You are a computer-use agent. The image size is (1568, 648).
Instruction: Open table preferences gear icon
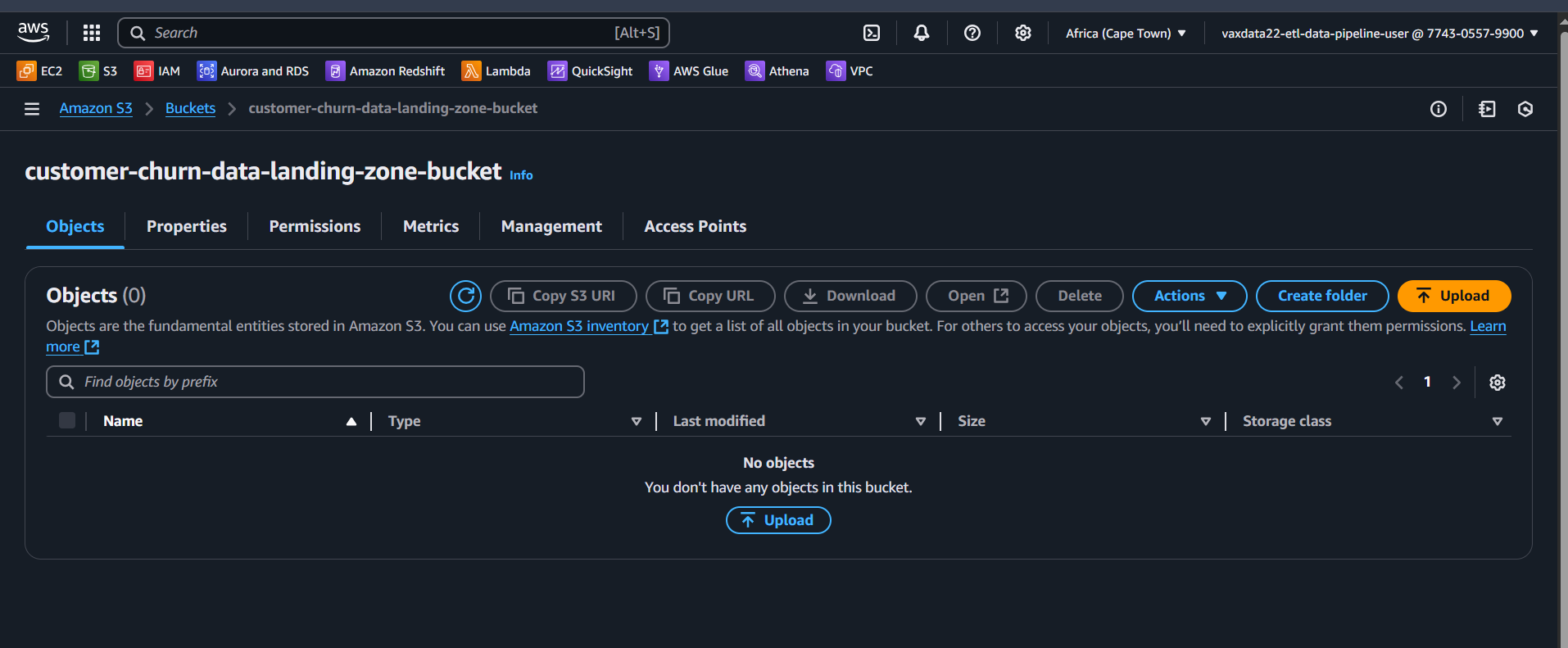click(1498, 383)
